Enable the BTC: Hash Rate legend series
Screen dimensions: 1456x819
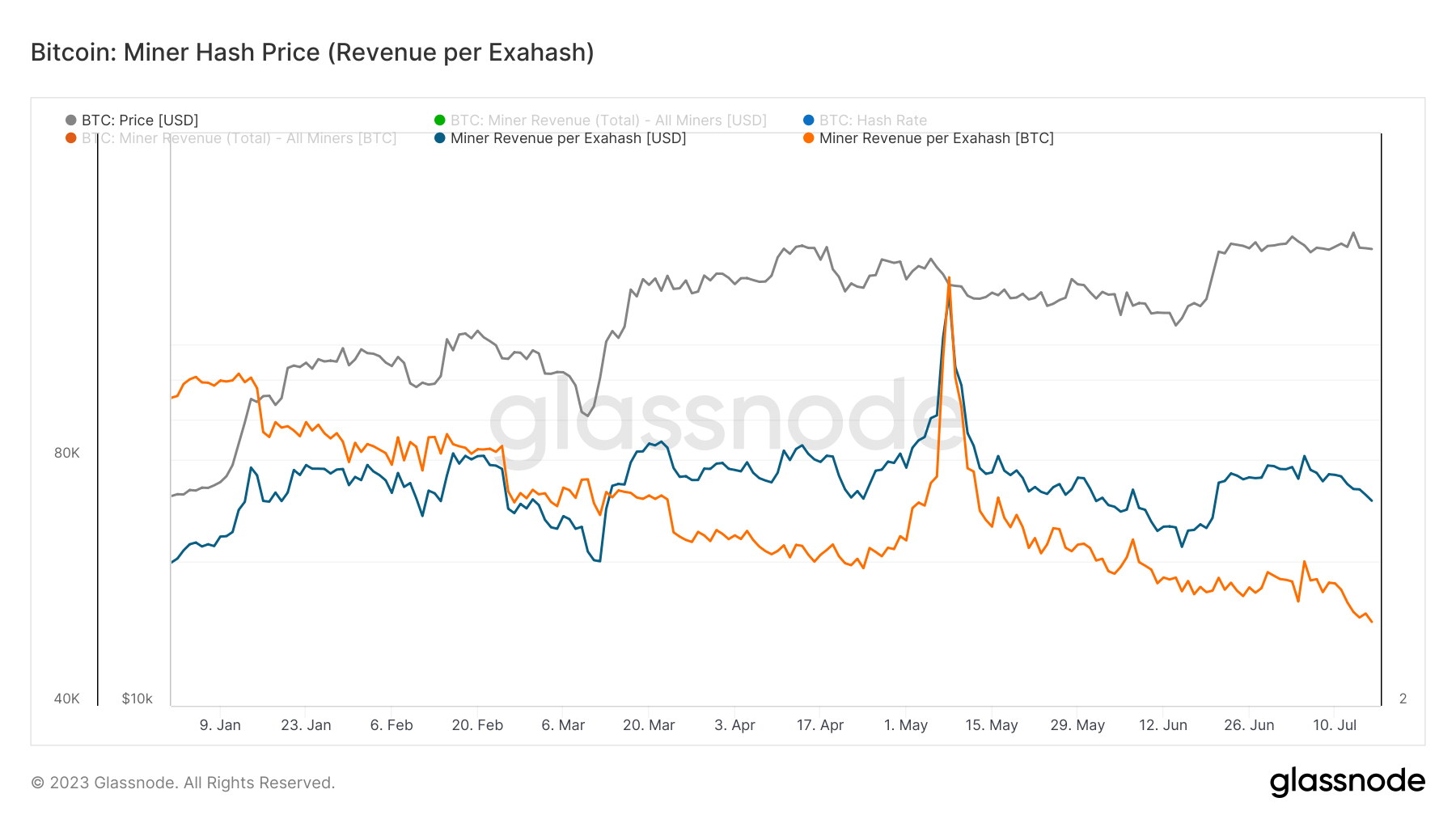[865, 120]
